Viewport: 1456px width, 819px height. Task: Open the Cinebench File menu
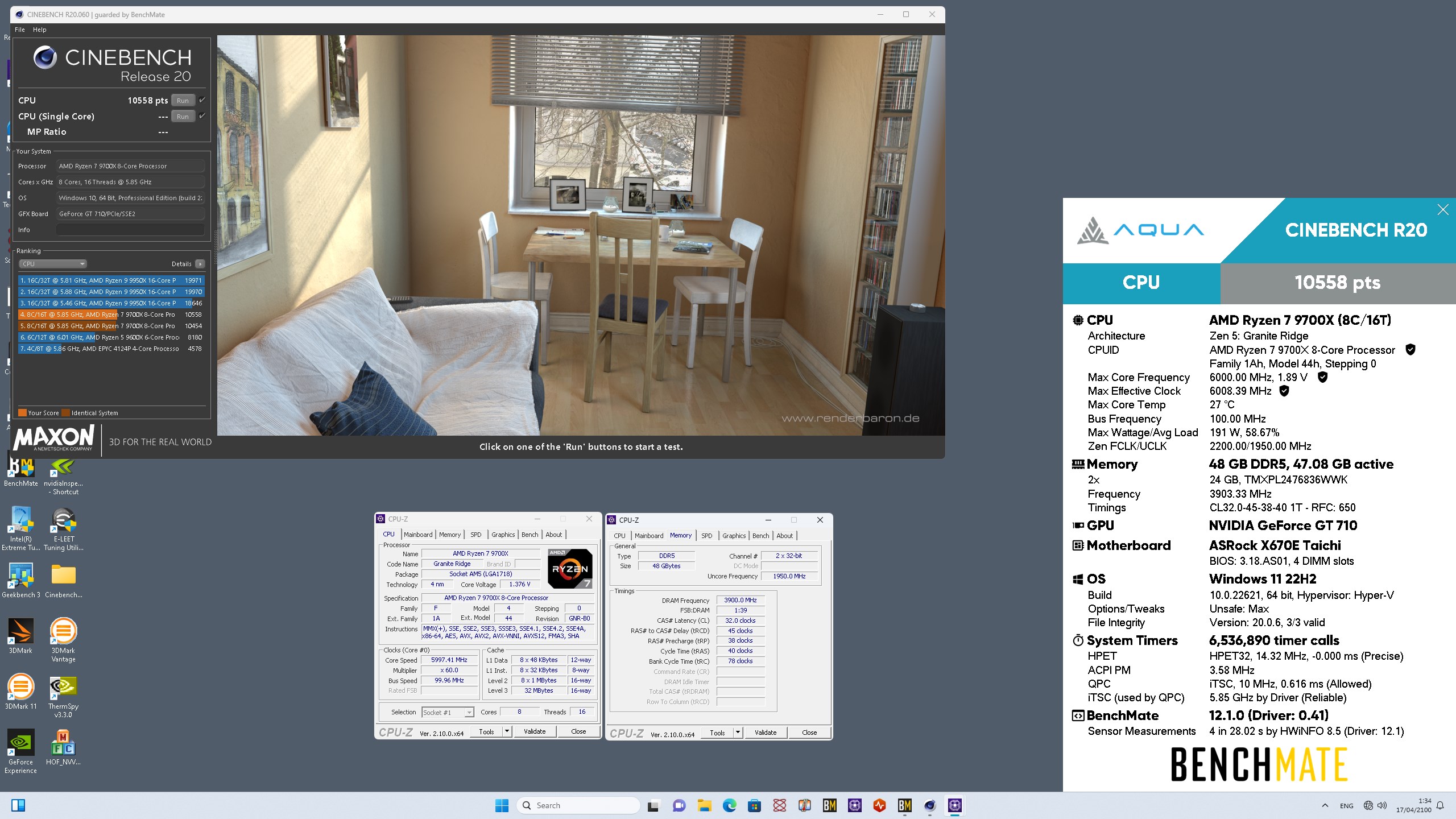click(x=20, y=30)
